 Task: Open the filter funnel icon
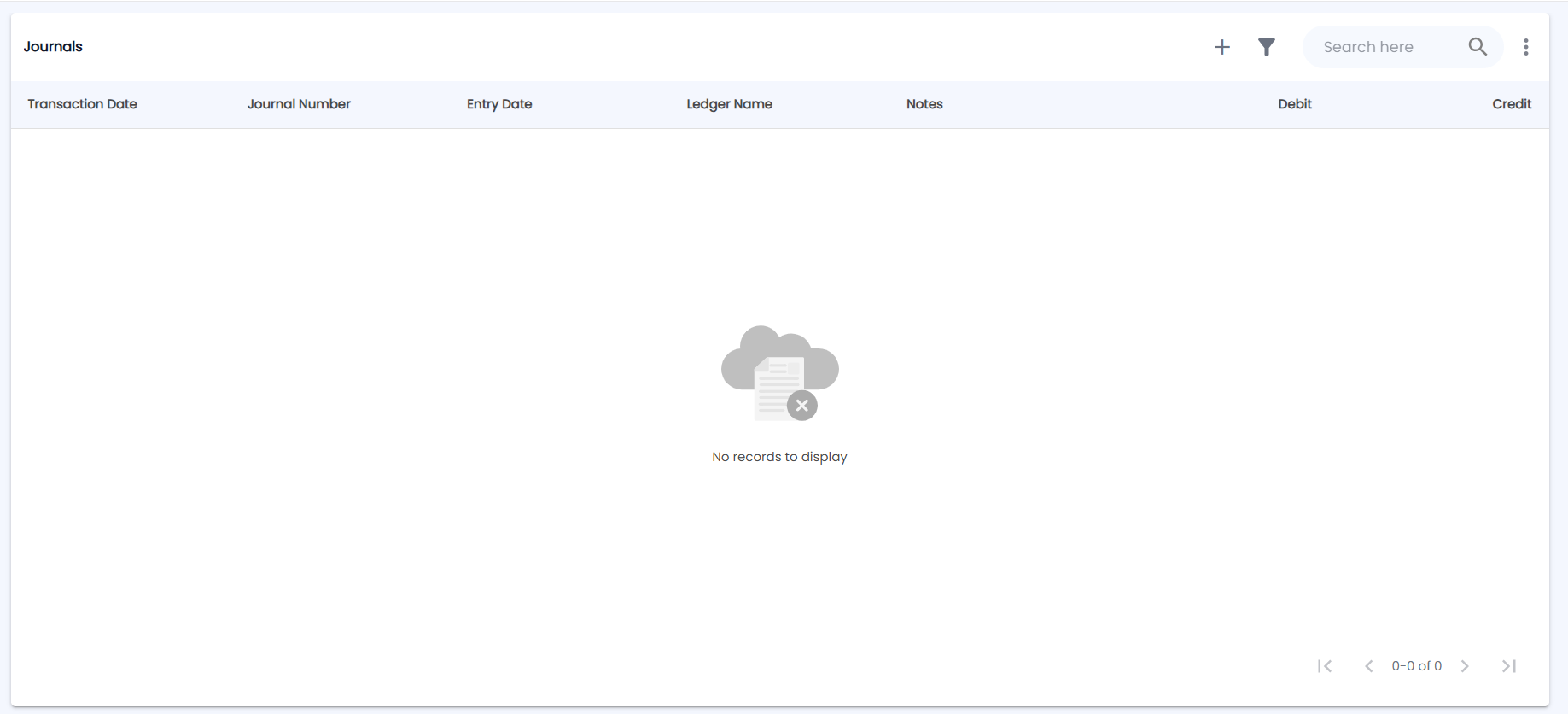1267,47
